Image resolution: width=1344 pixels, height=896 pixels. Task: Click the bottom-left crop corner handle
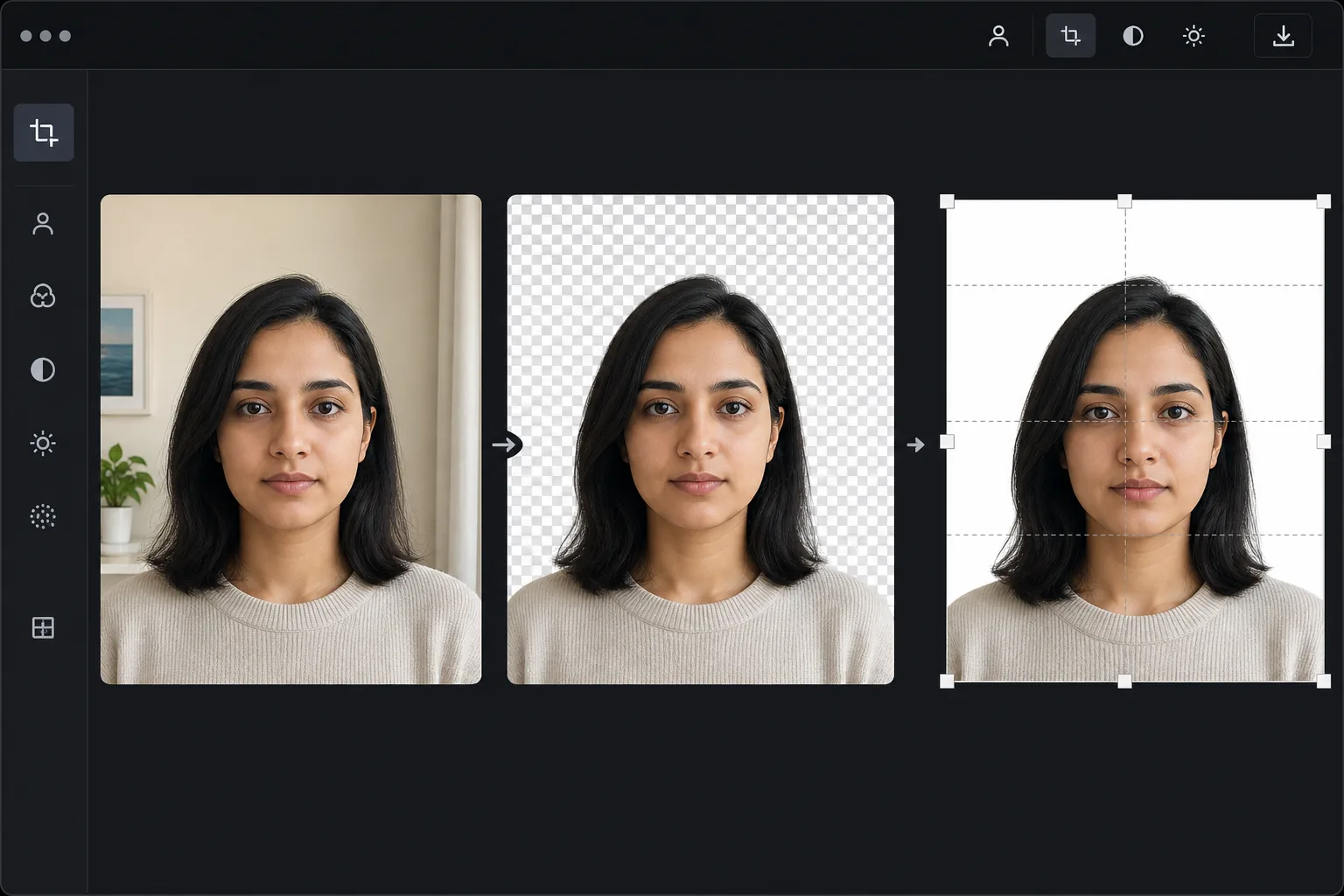click(947, 681)
